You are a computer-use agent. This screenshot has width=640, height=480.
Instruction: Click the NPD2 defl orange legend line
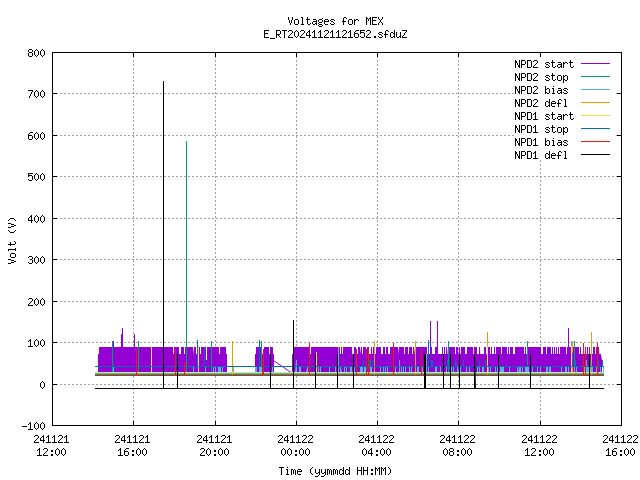595,102
